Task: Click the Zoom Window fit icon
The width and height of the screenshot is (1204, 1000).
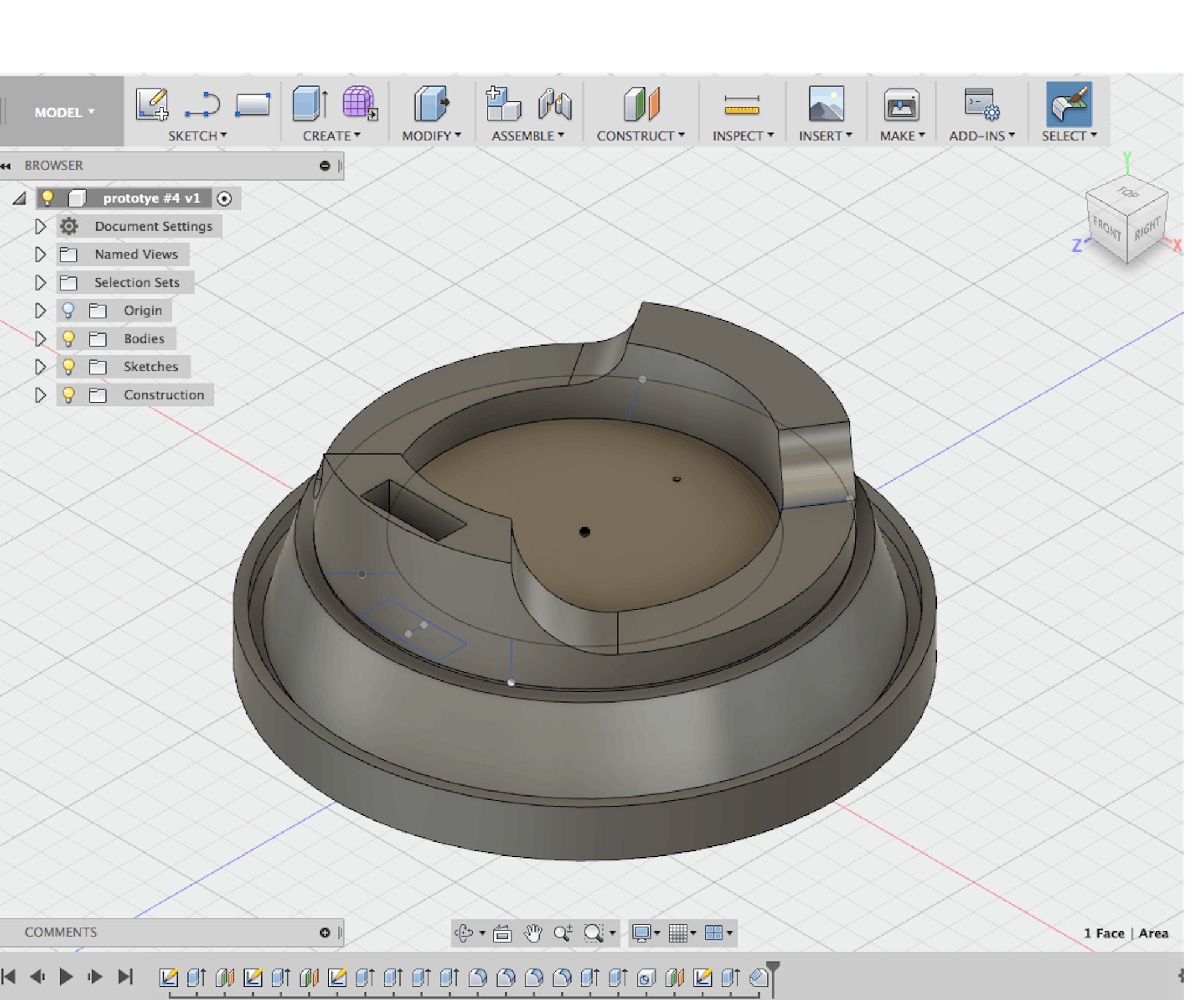Action: click(x=593, y=933)
